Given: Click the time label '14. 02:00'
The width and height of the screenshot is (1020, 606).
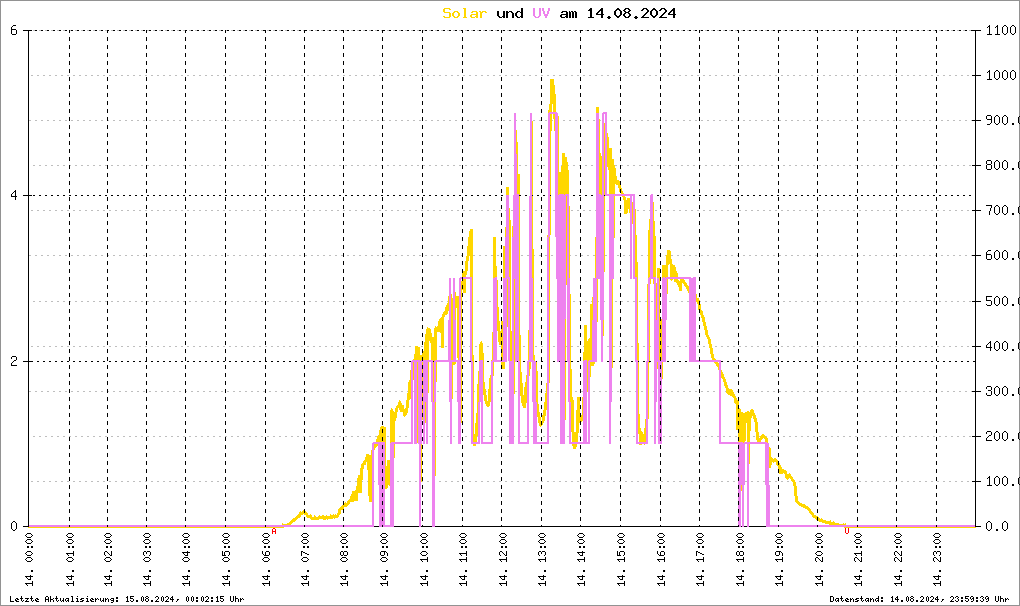Looking at the screenshot, I should (108, 559).
